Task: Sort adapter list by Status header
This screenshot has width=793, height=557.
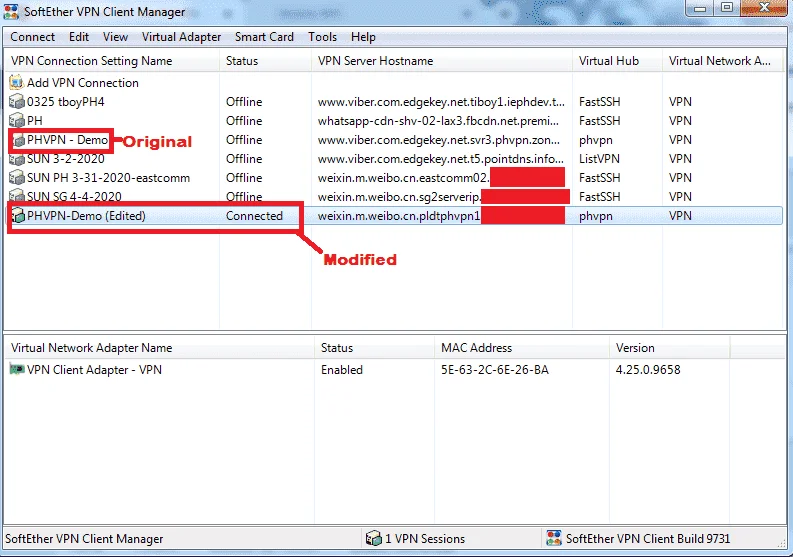Action: pos(374,348)
